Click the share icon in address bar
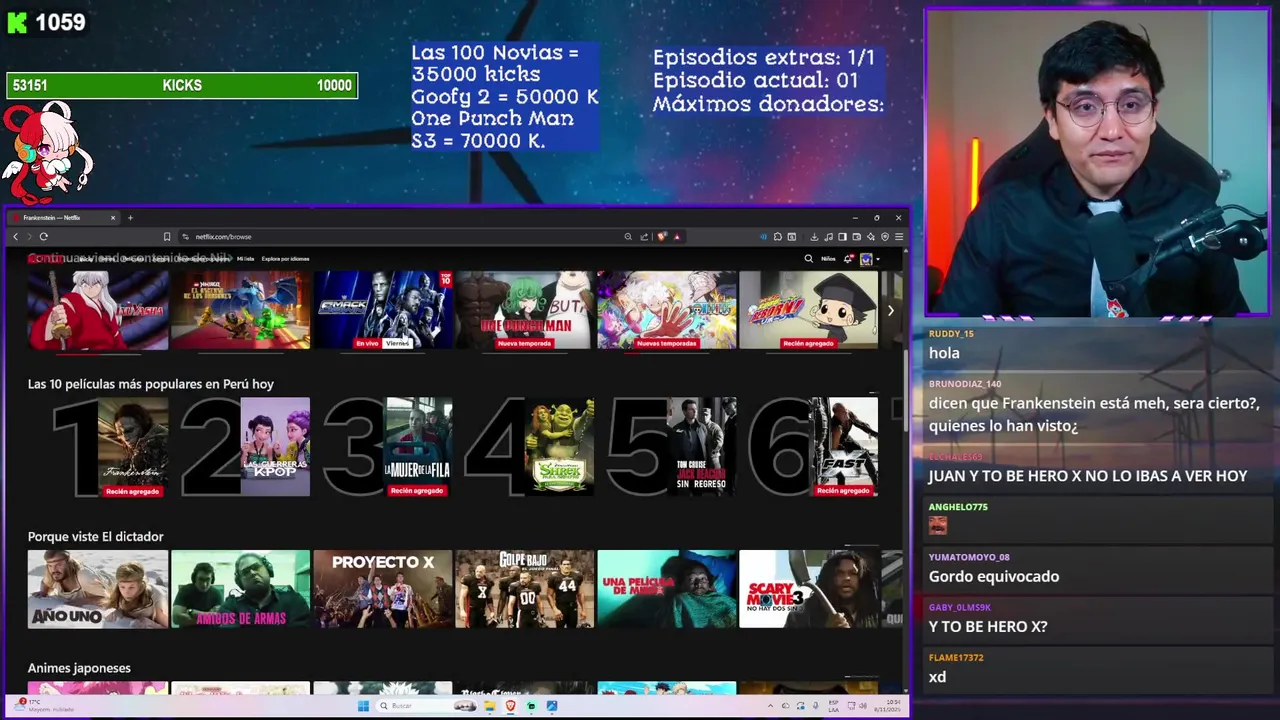 click(x=644, y=237)
